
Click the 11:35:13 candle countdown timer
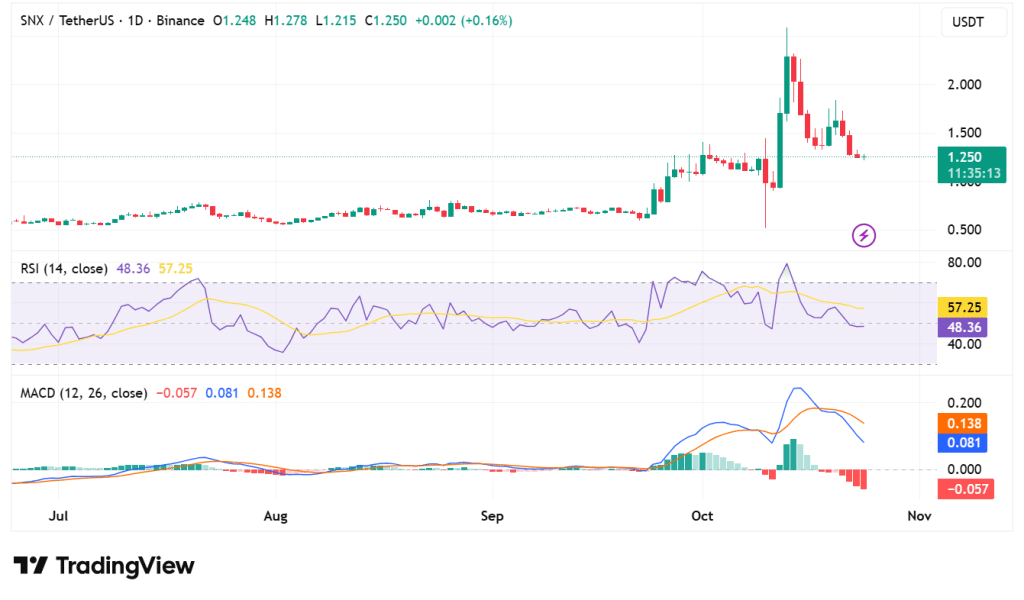(x=971, y=173)
